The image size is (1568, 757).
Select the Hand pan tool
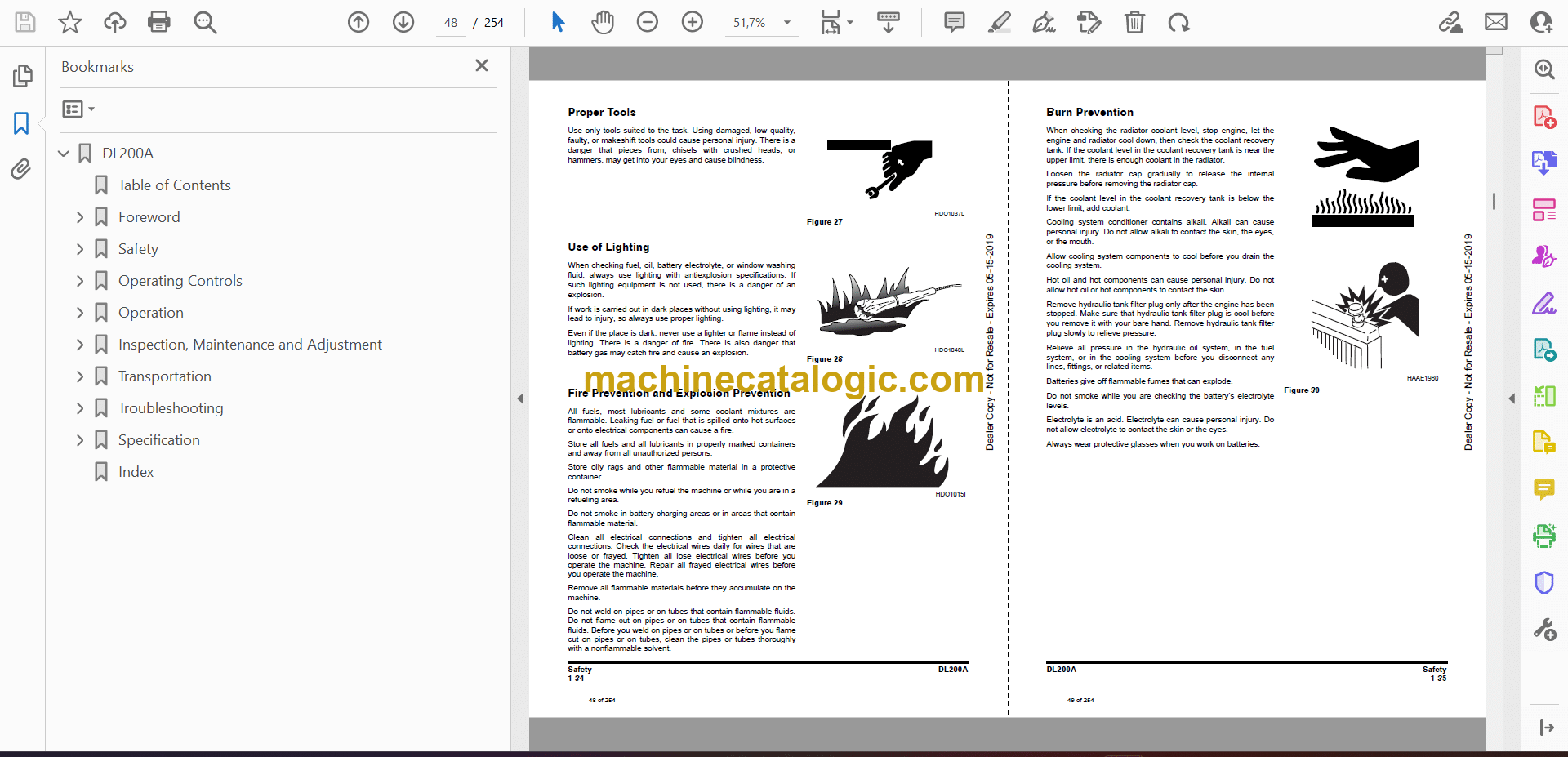603,22
